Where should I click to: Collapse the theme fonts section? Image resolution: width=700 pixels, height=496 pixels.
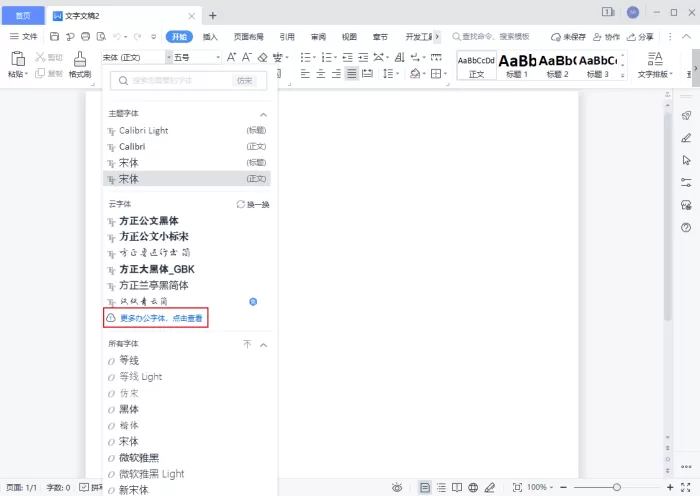(x=263, y=115)
